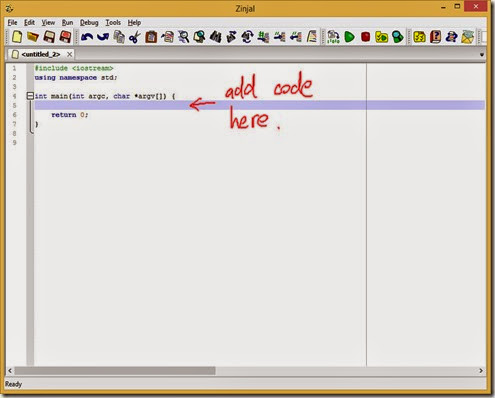Click the blue question-mark person icon
This screenshot has width=495, height=398.
tap(451, 37)
